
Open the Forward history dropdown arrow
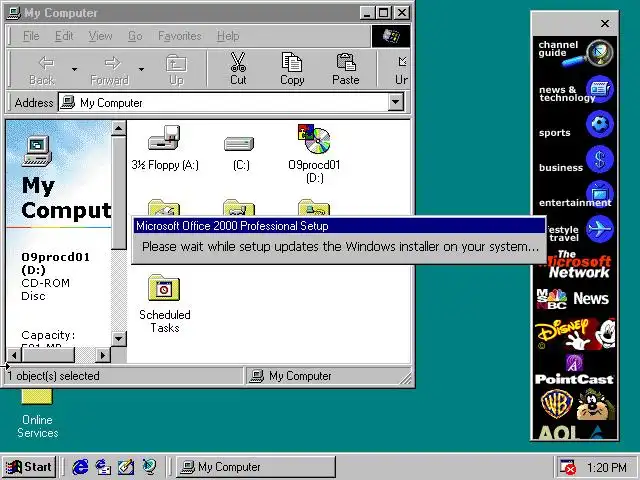[x=141, y=69]
